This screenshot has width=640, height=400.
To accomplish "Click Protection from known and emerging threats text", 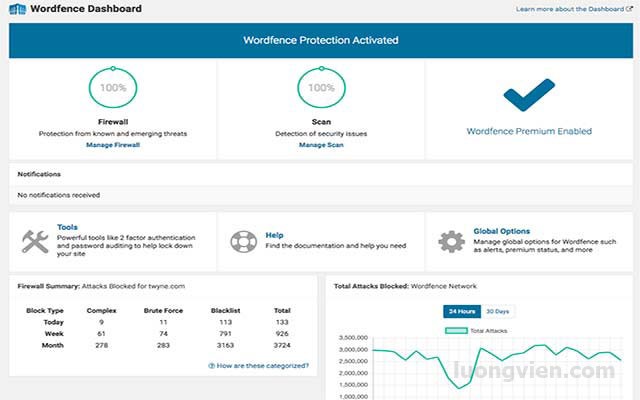I will point(113,133).
